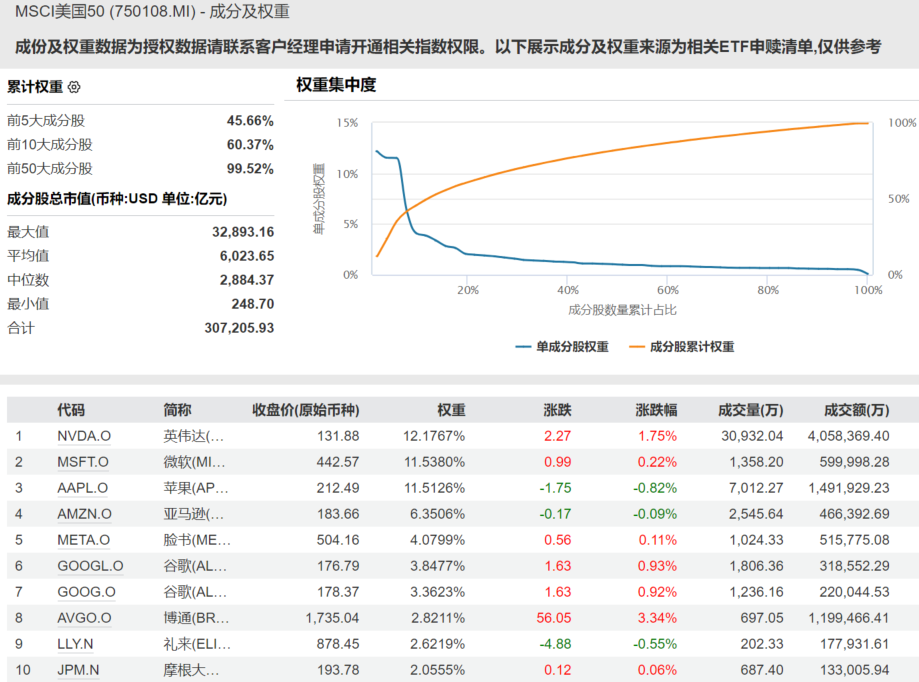Select the AAPL.O code link
919x682 pixels.
(x=83, y=488)
